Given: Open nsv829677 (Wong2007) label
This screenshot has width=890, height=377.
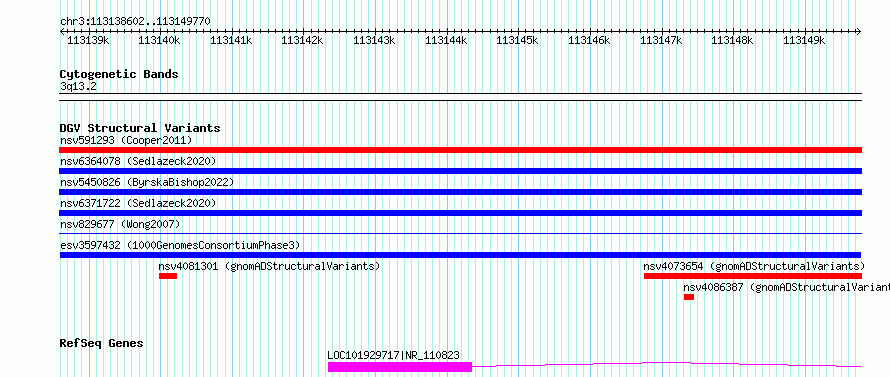Looking at the screenshot, I should (x=120, y=224).
